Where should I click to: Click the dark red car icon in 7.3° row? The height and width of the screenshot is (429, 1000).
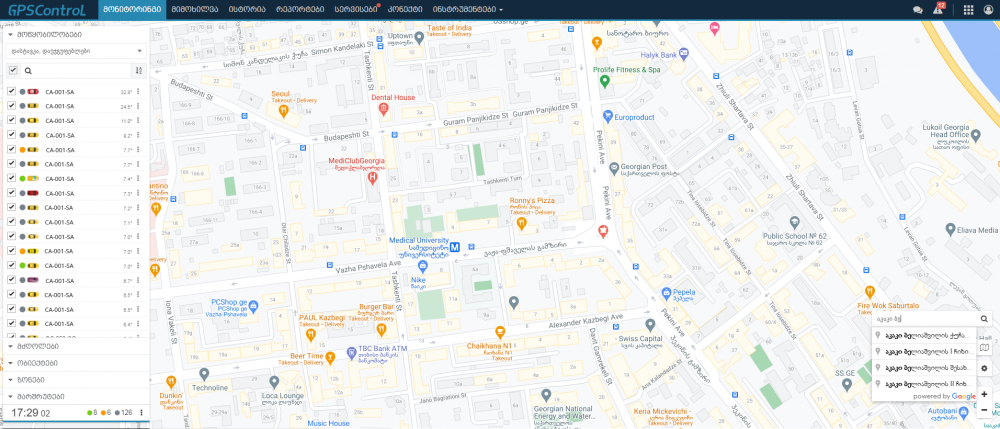click(33, 193)
